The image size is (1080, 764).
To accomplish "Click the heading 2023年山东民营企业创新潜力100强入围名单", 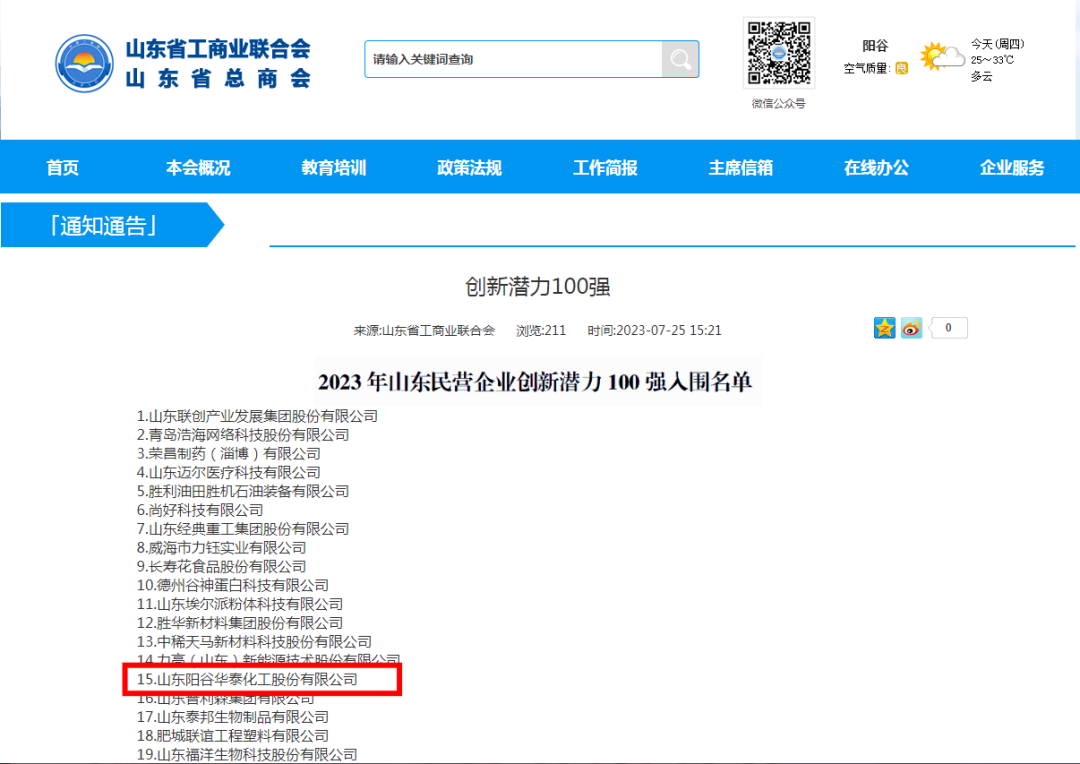I will pyautogui.click(x=534, y=381).
